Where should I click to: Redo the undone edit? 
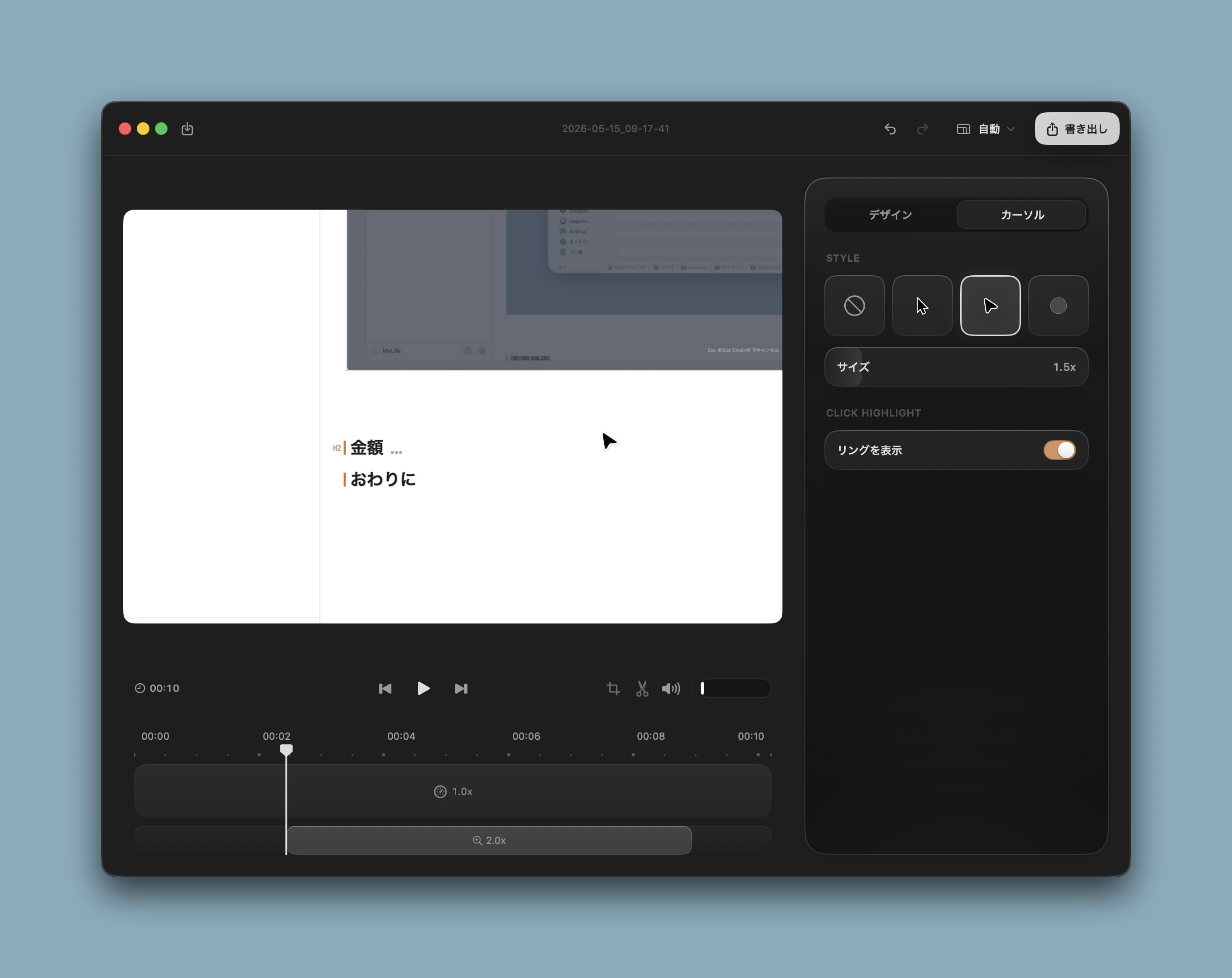coord(922,129)
